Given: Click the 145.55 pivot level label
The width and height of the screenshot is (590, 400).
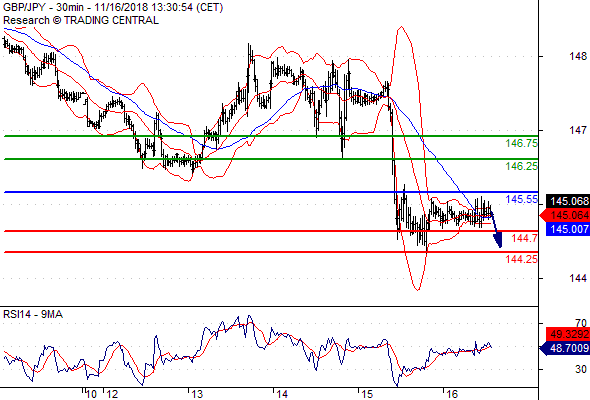Looking at the screenshot, I should point(522,199).
